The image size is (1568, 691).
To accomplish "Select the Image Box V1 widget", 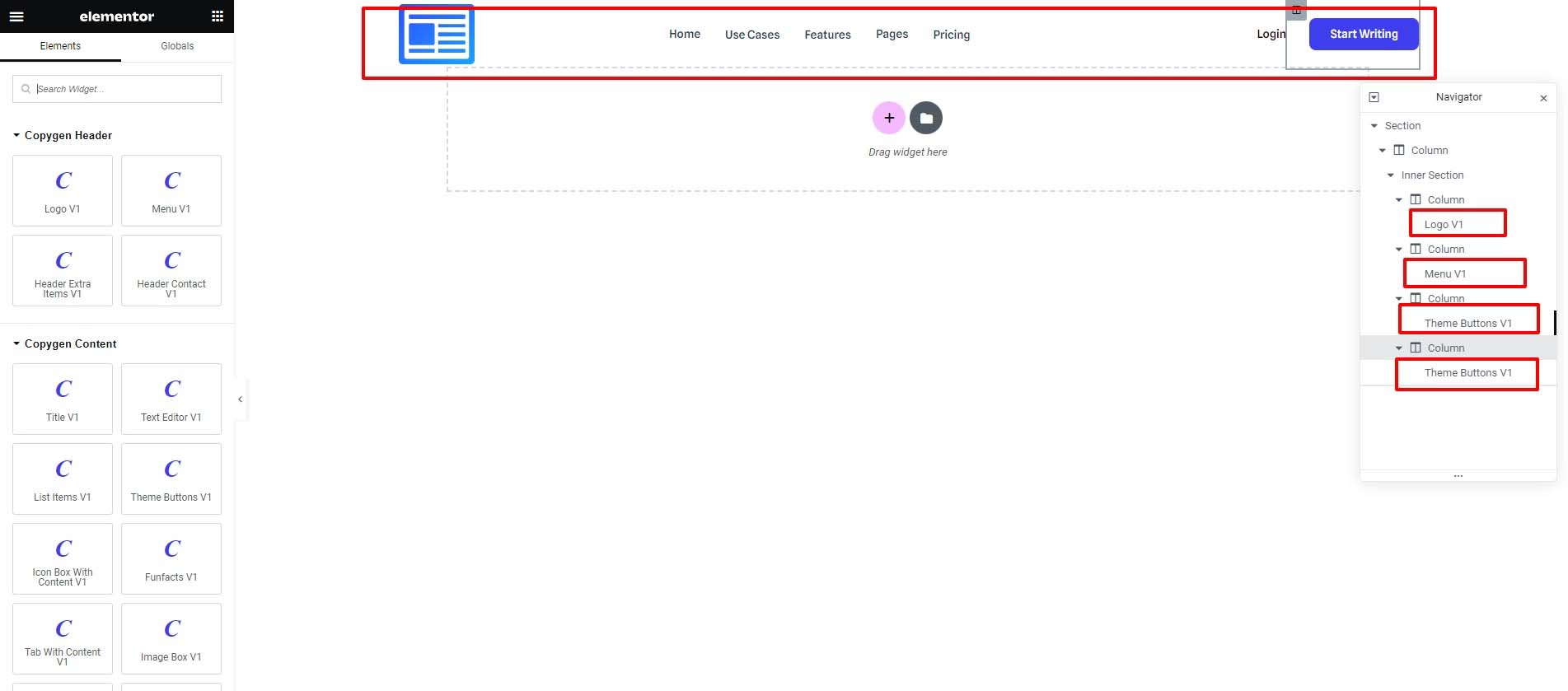I will point(171,638).
